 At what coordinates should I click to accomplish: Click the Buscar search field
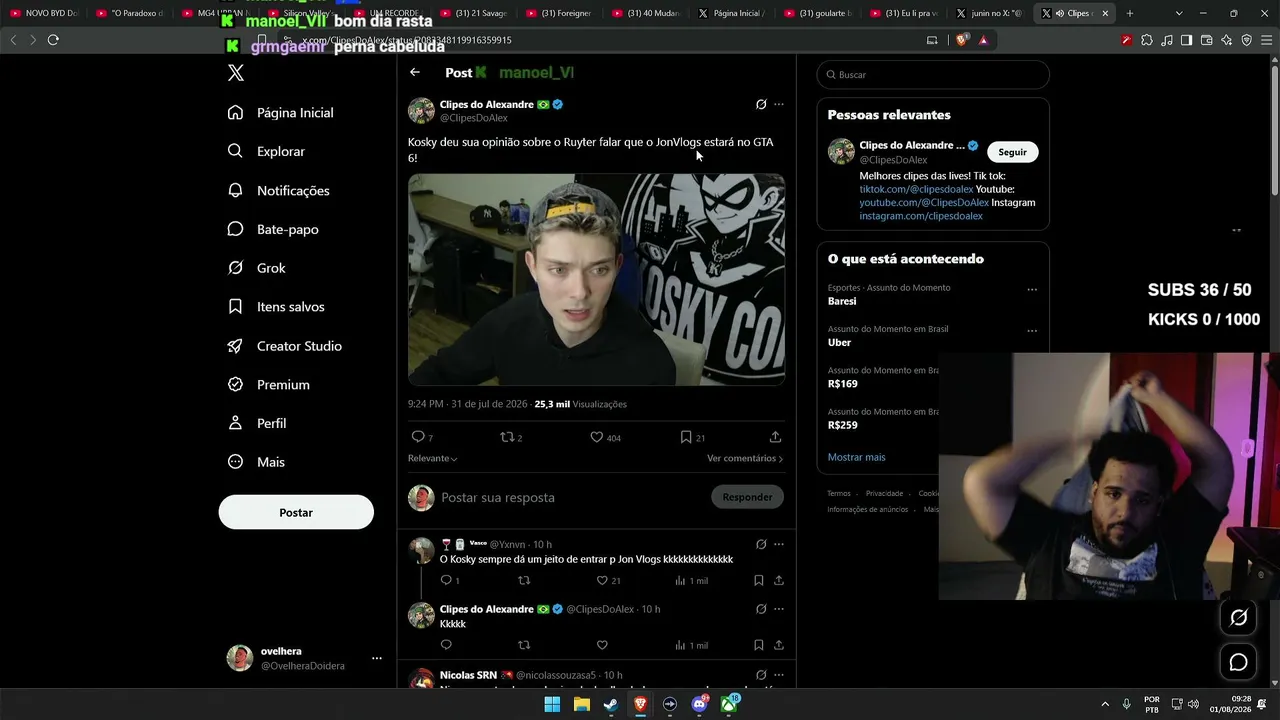coord(933,75)
